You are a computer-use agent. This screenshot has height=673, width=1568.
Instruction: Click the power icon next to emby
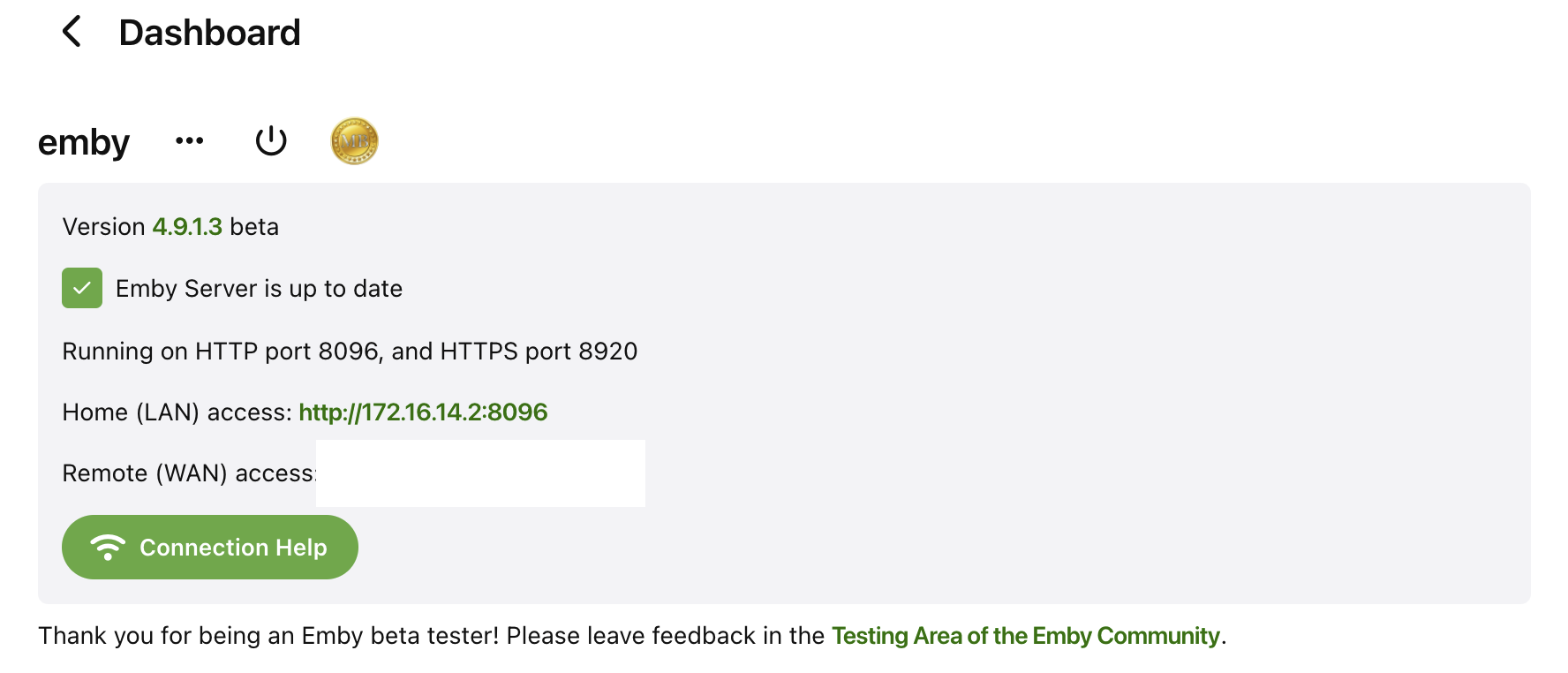pos(271,140)
